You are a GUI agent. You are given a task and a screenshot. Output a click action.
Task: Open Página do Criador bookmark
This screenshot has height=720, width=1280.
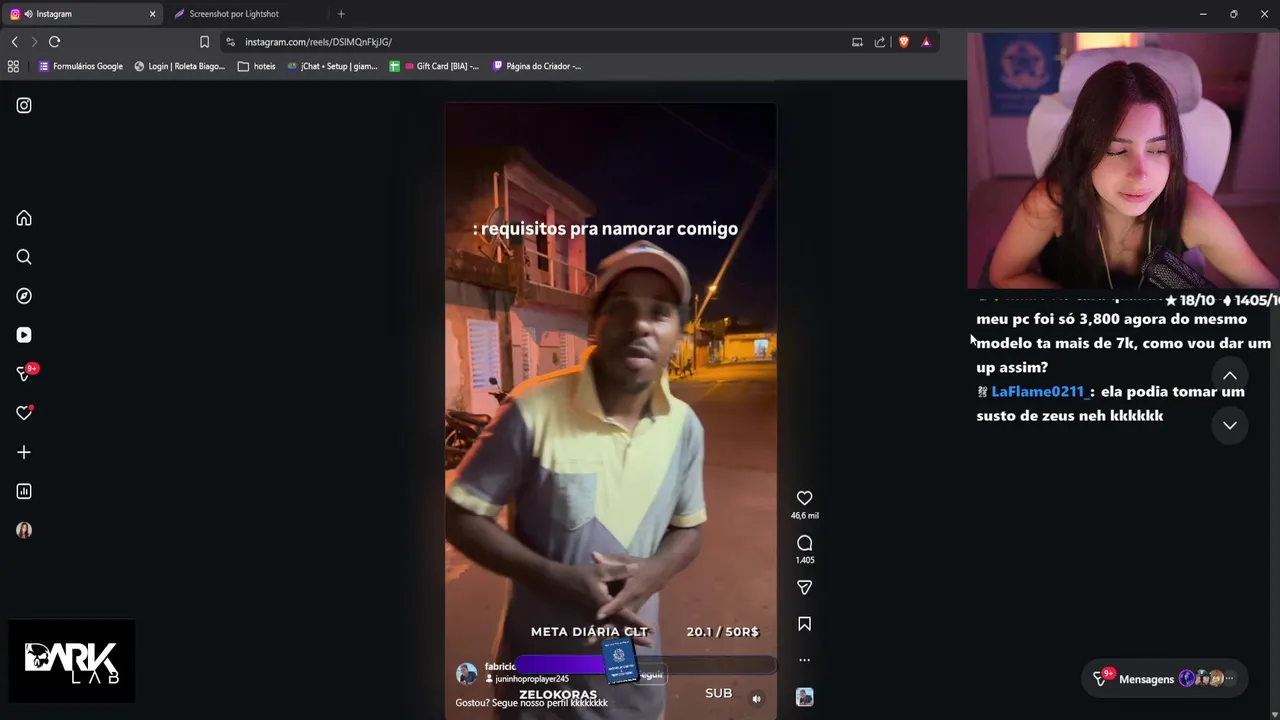(537, 66)
